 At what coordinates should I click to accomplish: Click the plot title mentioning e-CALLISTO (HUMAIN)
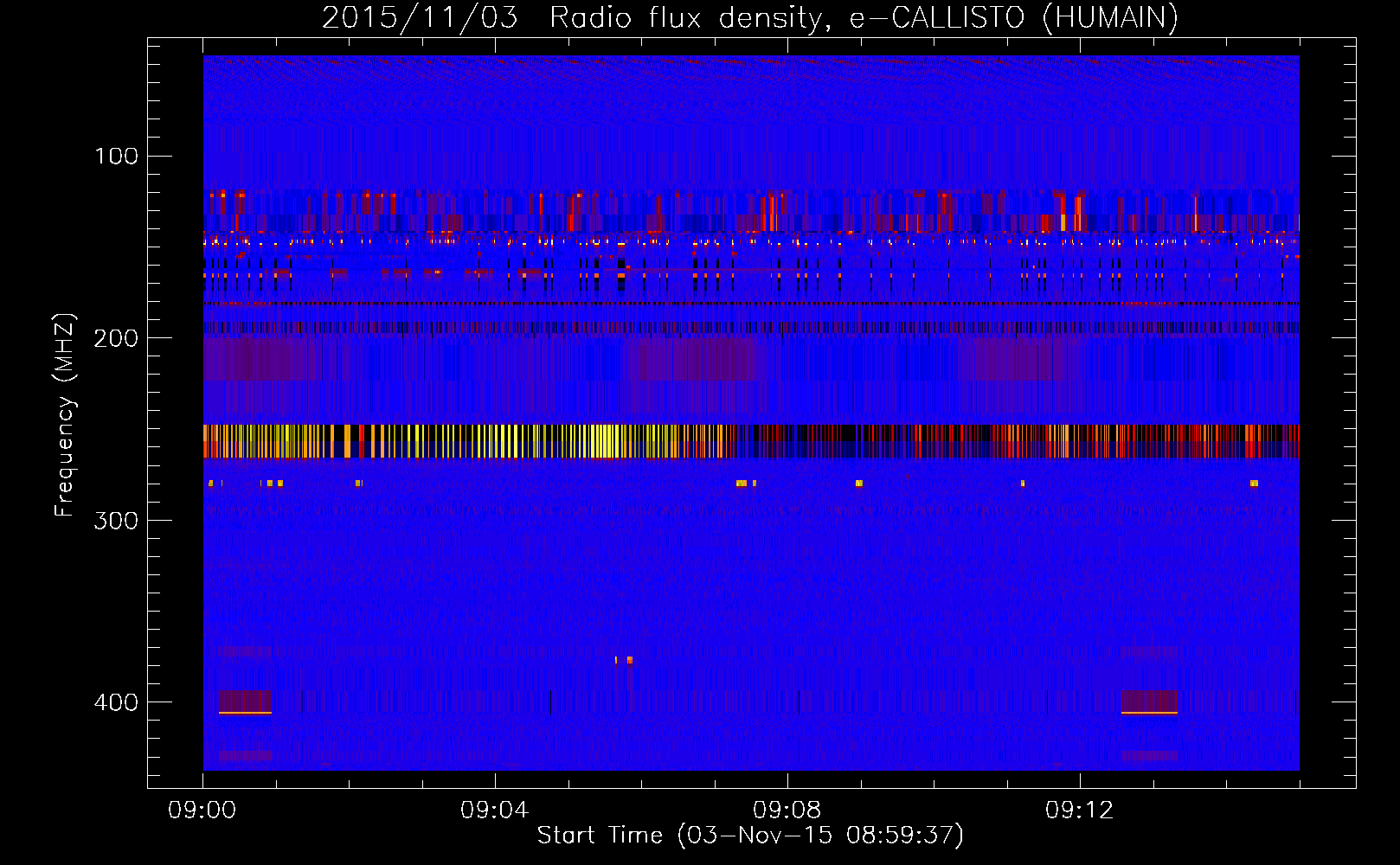[750, 17]
